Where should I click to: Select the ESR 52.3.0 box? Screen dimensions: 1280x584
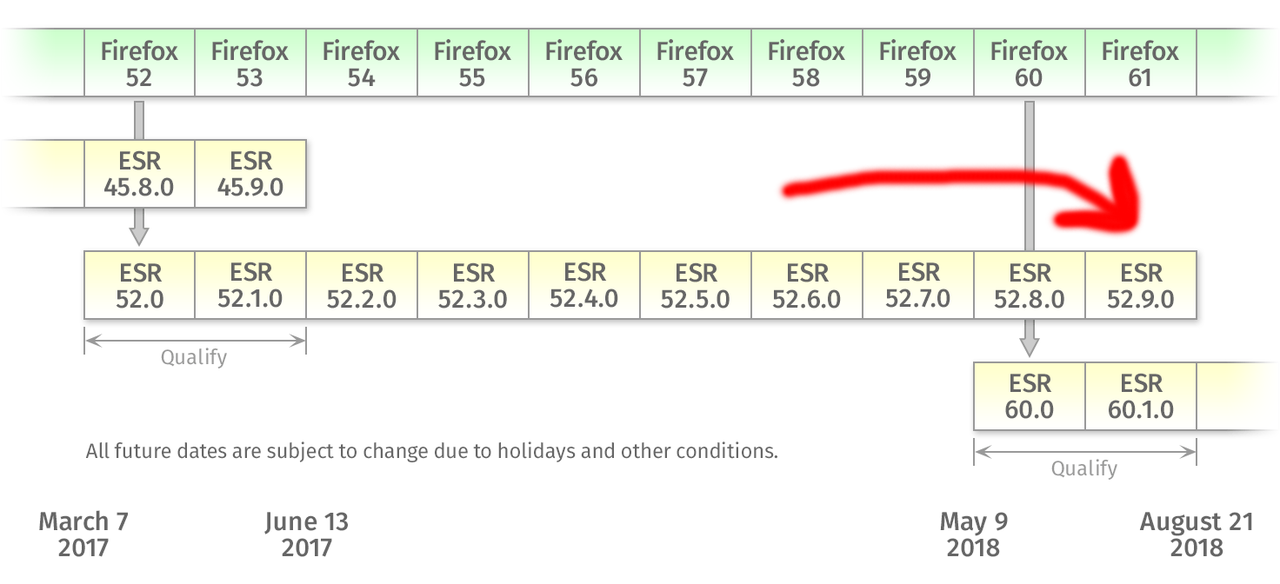tap(473, 285)
